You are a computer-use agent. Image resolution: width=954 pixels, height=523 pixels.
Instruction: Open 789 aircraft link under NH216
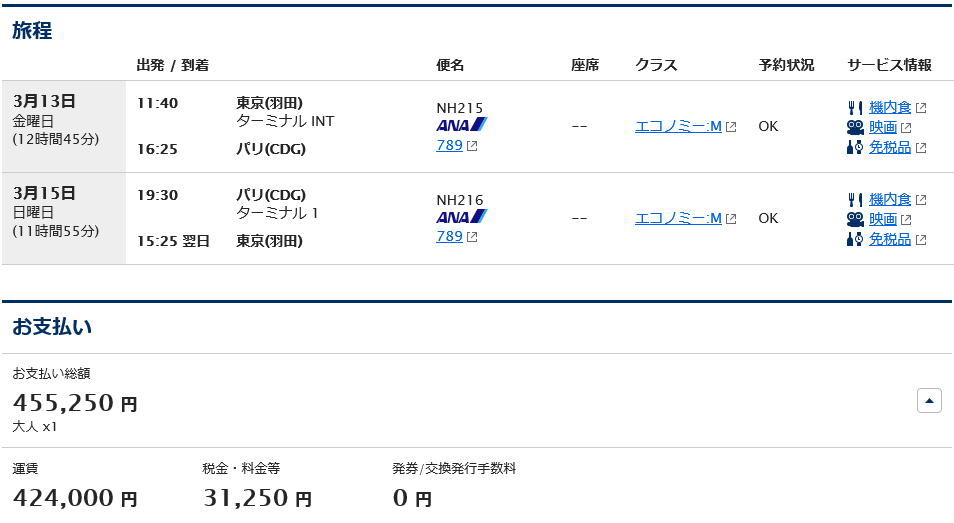coord(450,236)
